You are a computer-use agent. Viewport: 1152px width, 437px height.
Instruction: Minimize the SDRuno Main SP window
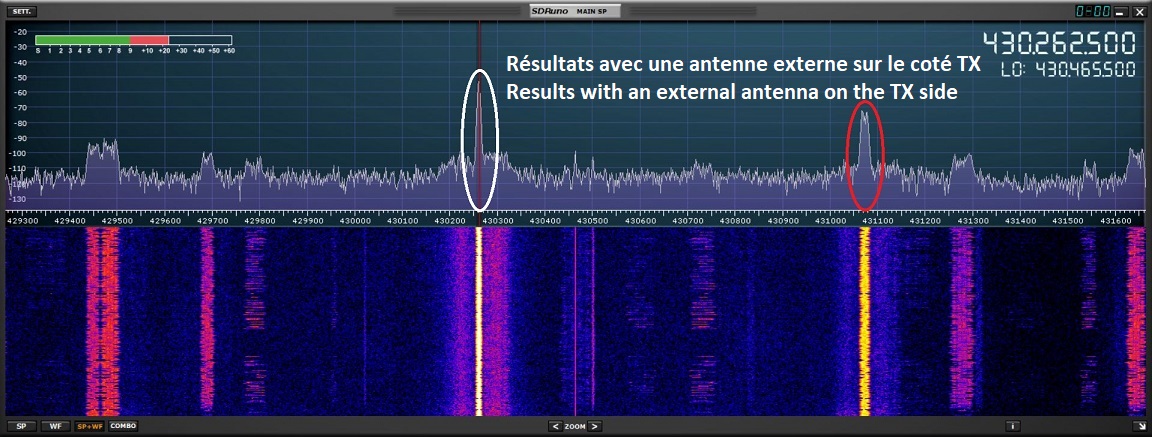tap(1120, 12)
